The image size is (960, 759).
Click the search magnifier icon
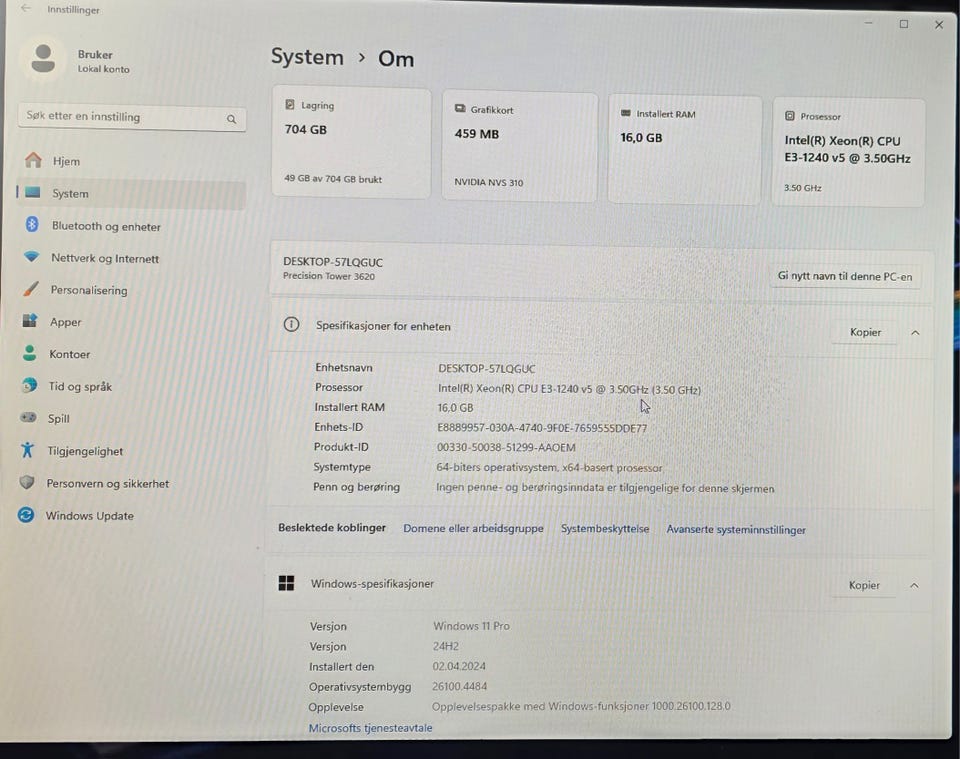click(x=231, y=119)
